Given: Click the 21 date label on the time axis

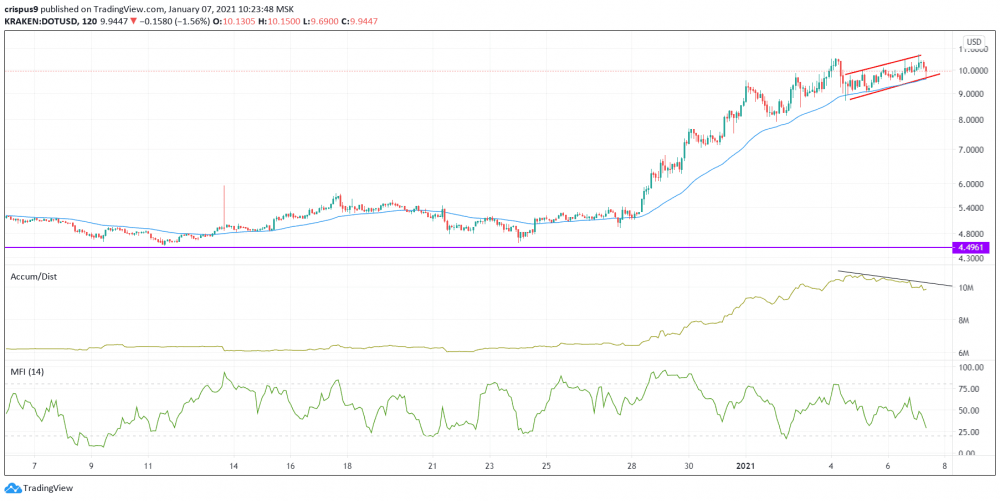Looking at the screenshot, I should click(432, 467).
